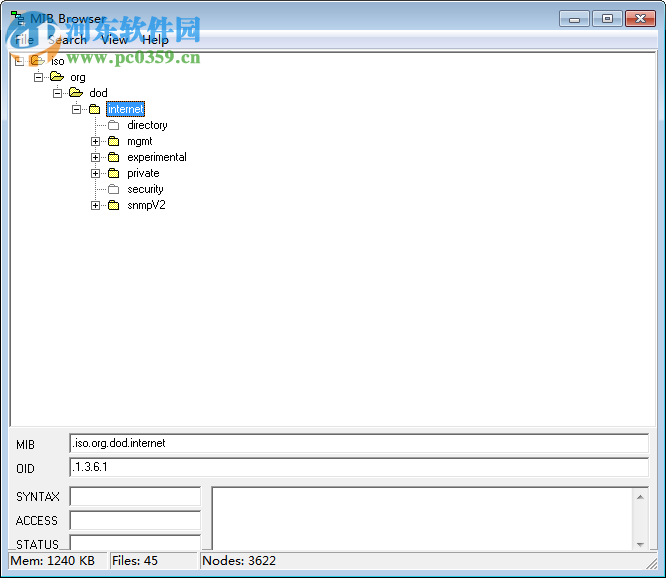
Task: Select the security tree label
Action: (145, 189)
